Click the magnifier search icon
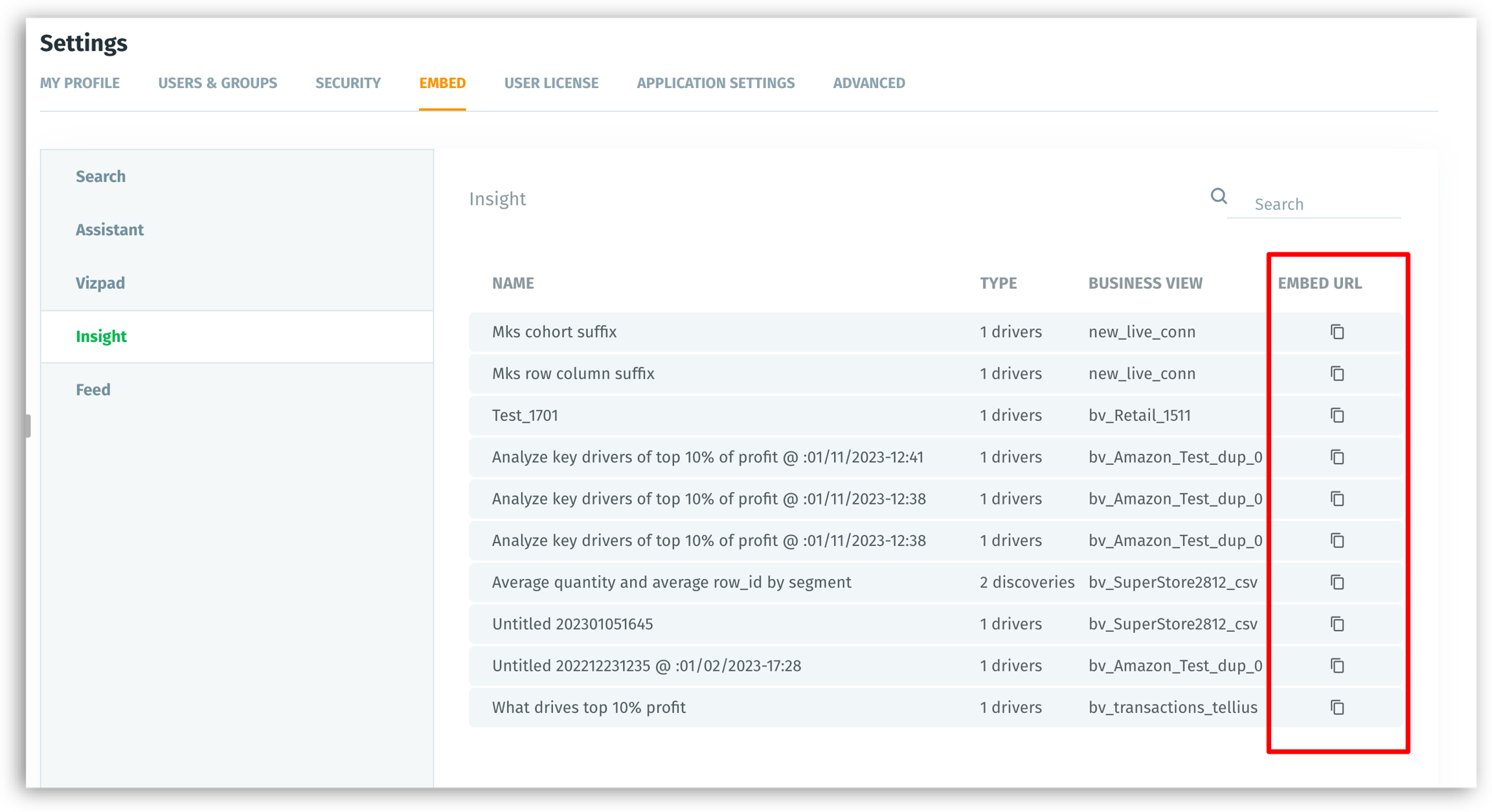 click(1219, 196)
